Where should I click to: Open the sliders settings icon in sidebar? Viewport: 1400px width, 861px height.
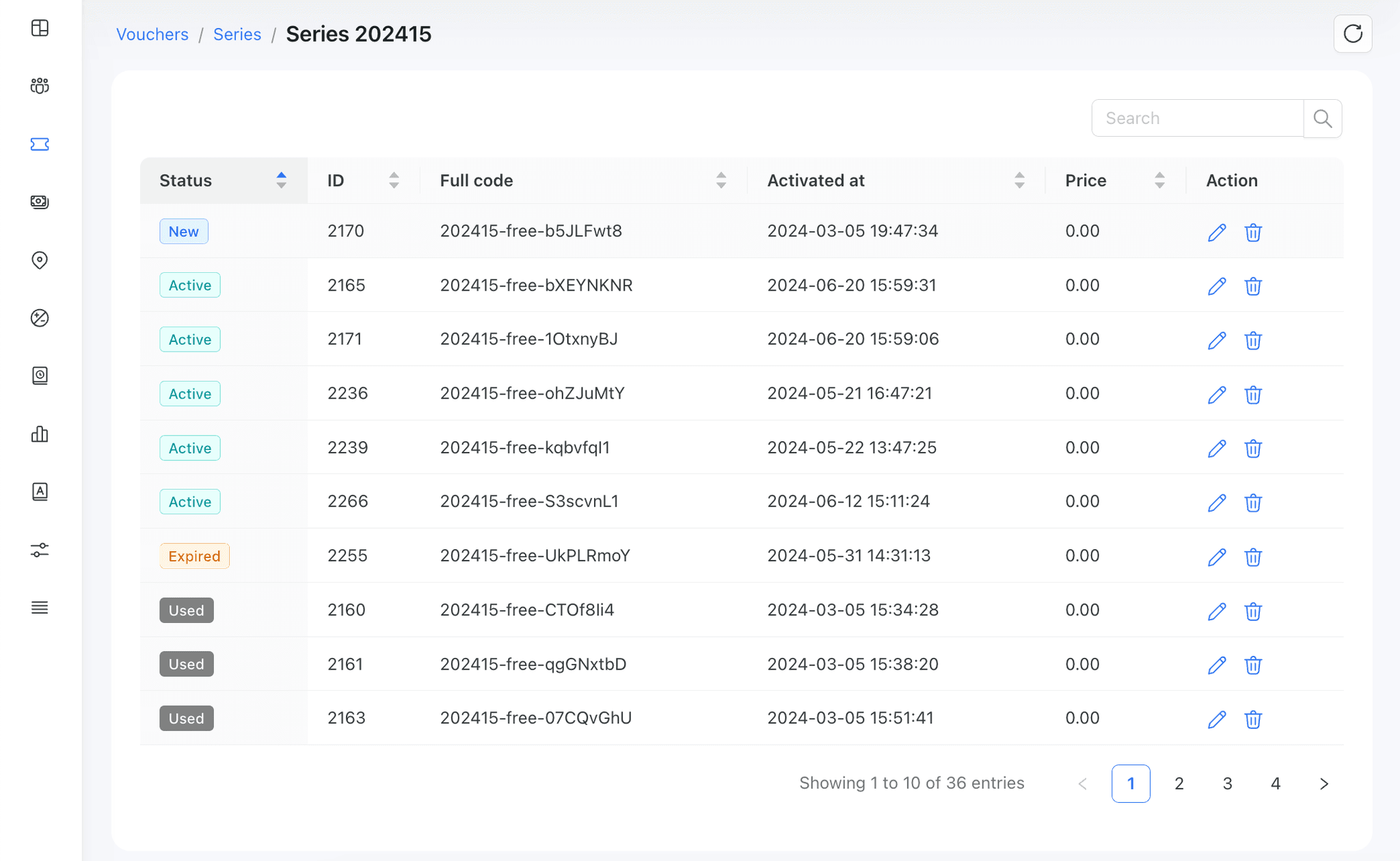point(40,550)
